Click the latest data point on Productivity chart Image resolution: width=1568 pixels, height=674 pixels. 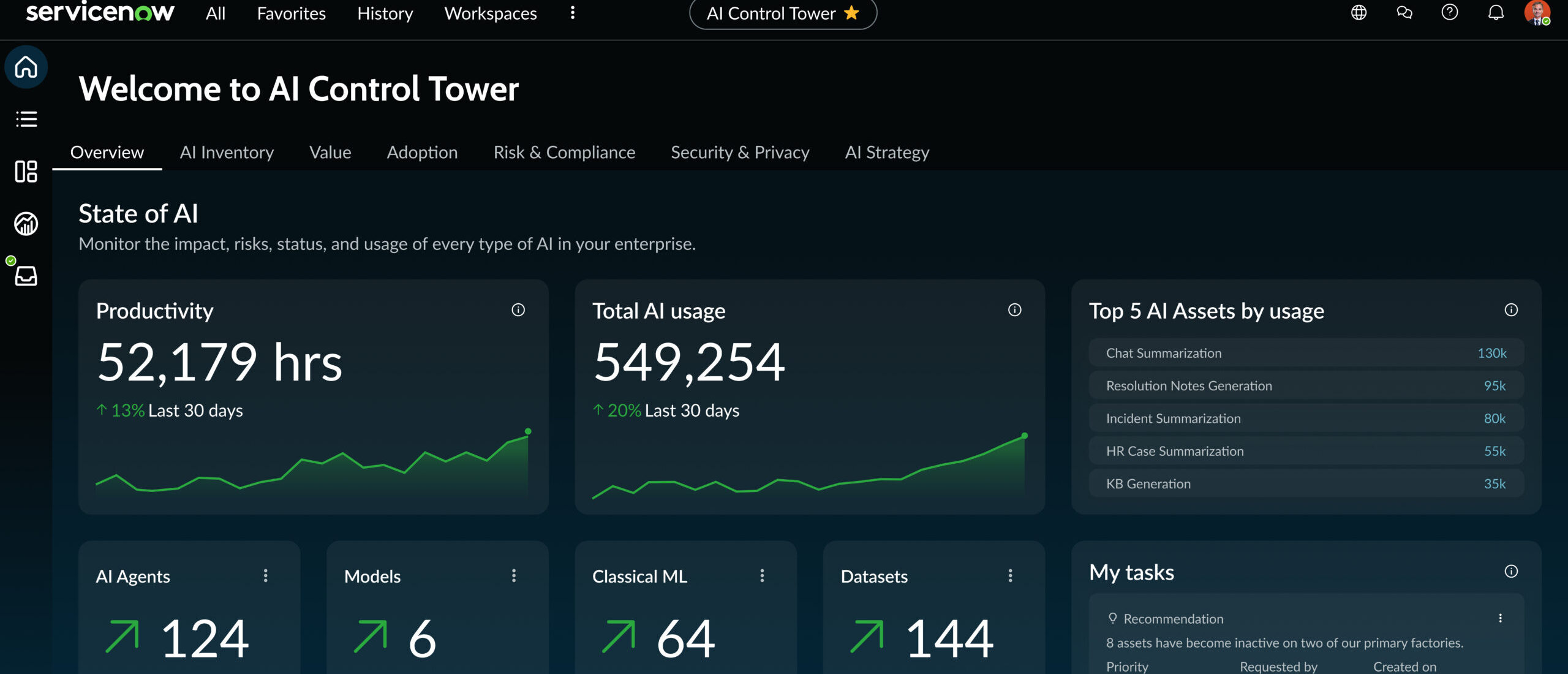tap(528, 431)
